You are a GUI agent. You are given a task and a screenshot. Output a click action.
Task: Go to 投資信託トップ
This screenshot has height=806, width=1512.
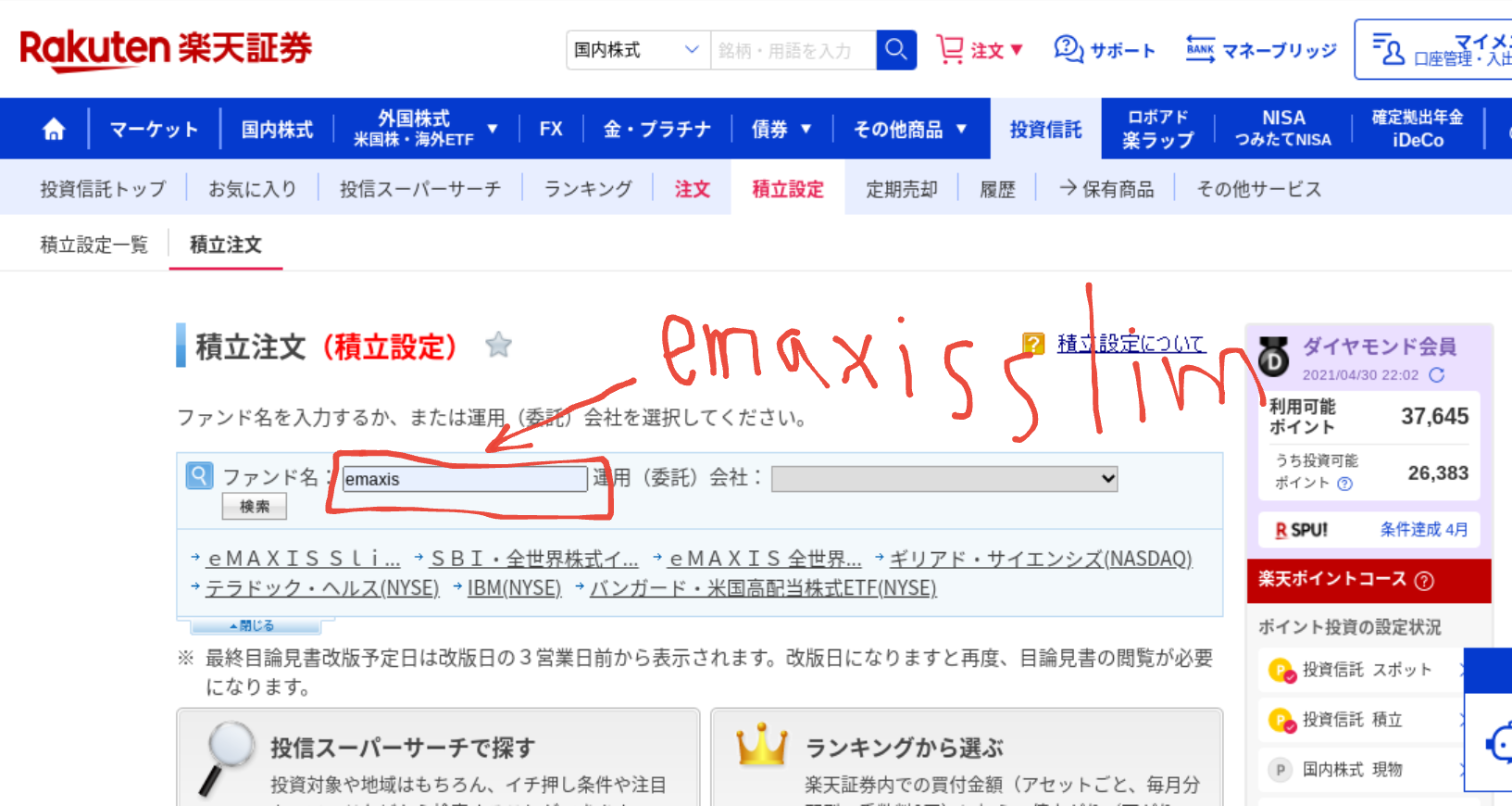[103, 189]
